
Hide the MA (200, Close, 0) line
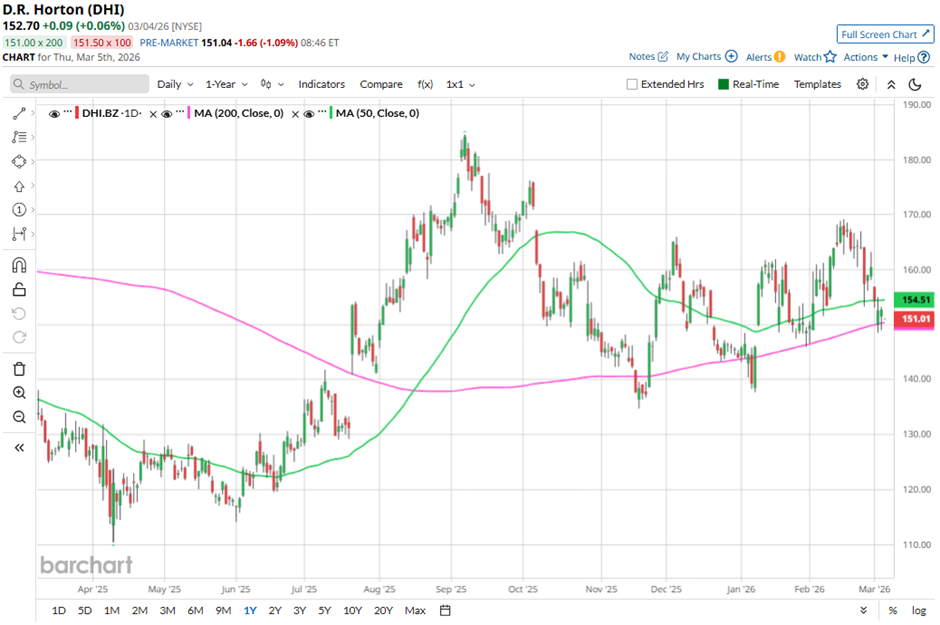point(167,113)
